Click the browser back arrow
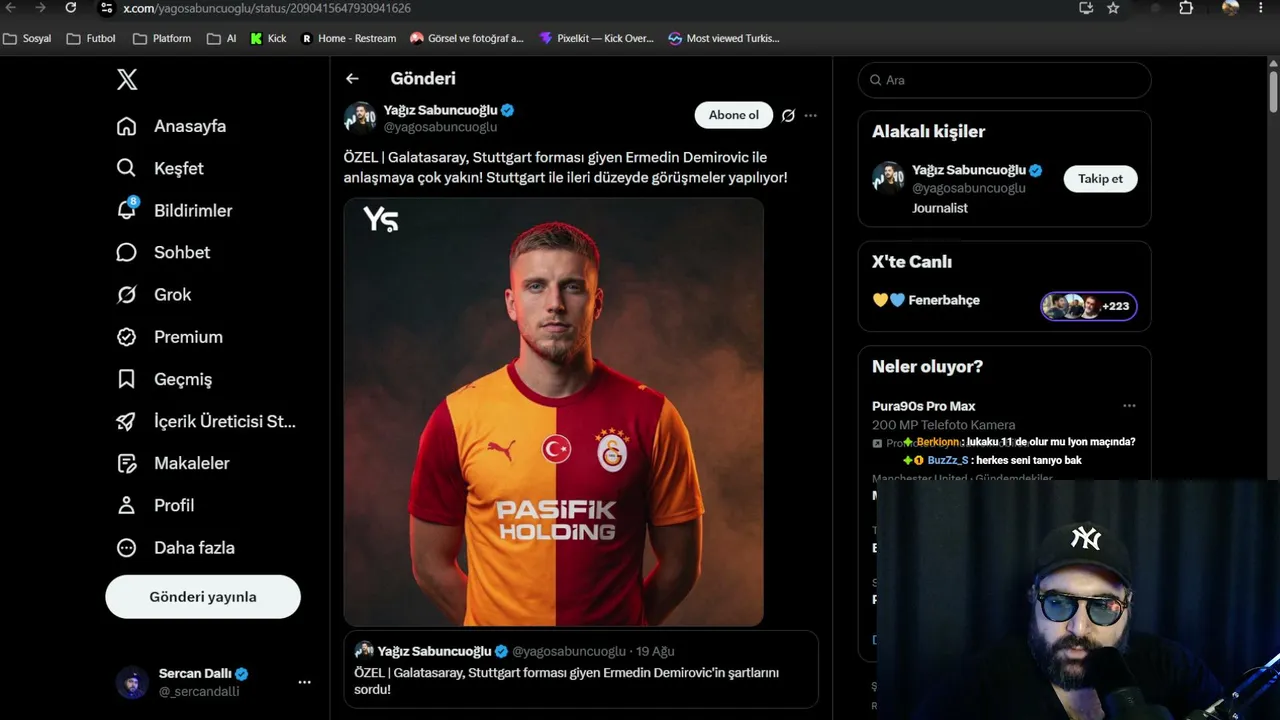The width and height of the screenshot is (1280, 720). [x=11, y=8]
